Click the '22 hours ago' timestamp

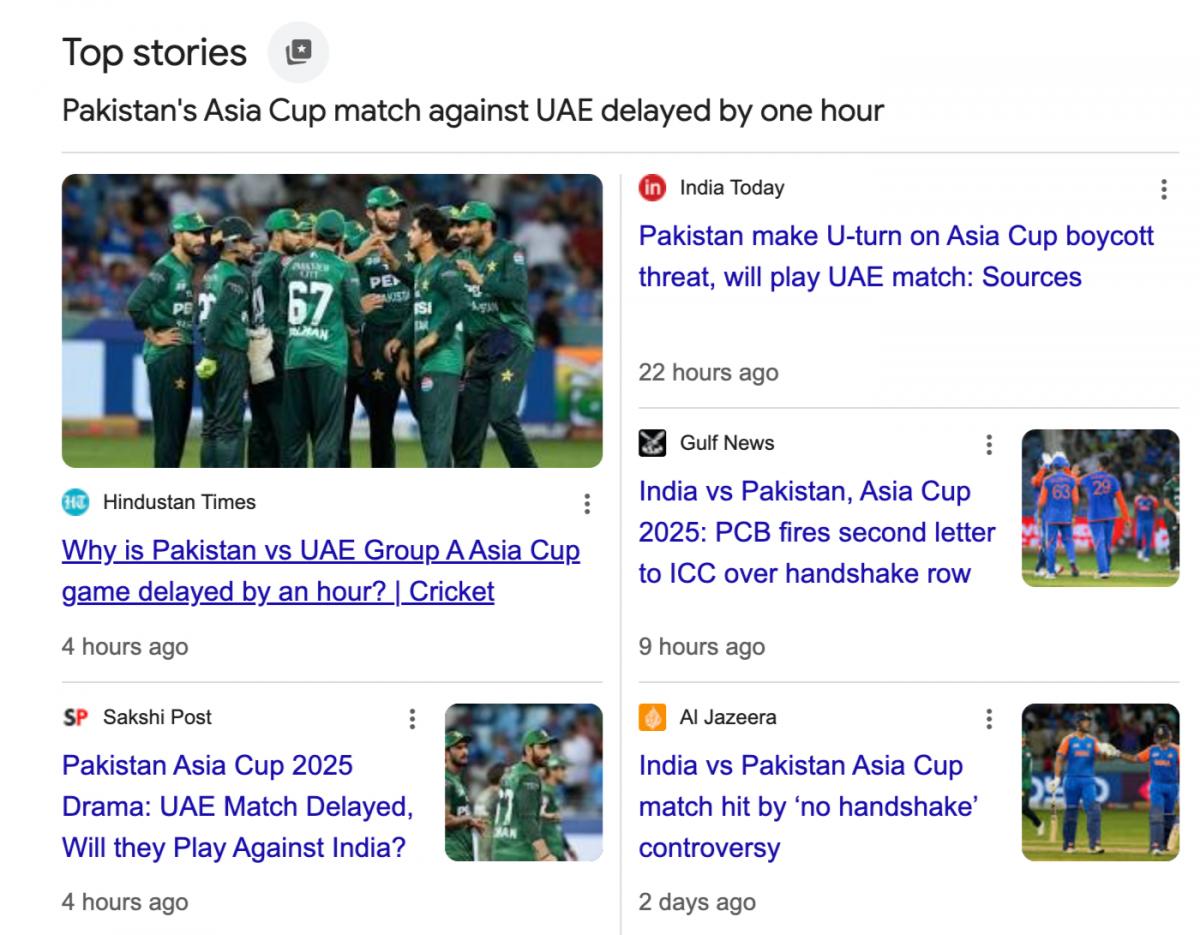(x=708, y=373)
